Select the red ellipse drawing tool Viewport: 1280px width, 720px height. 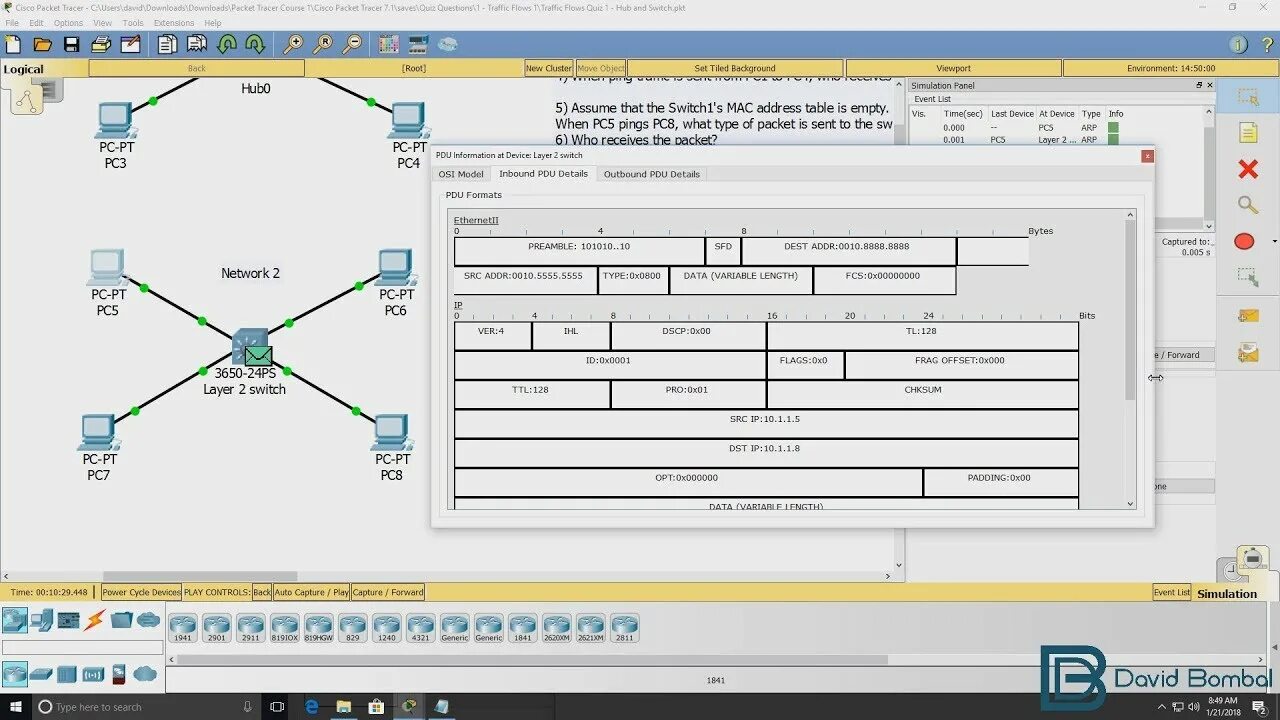click(1244, 241)
